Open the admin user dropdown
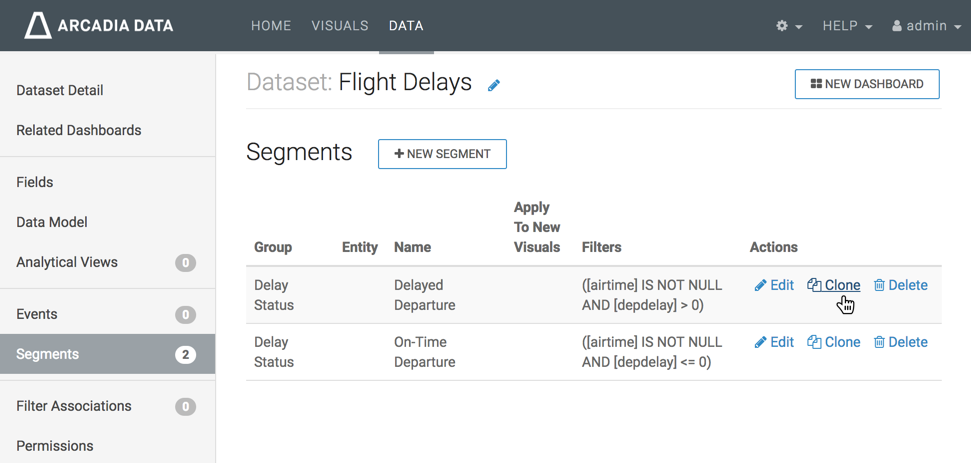The width and height of the screenshot is (971, 463). click(925, 26)
